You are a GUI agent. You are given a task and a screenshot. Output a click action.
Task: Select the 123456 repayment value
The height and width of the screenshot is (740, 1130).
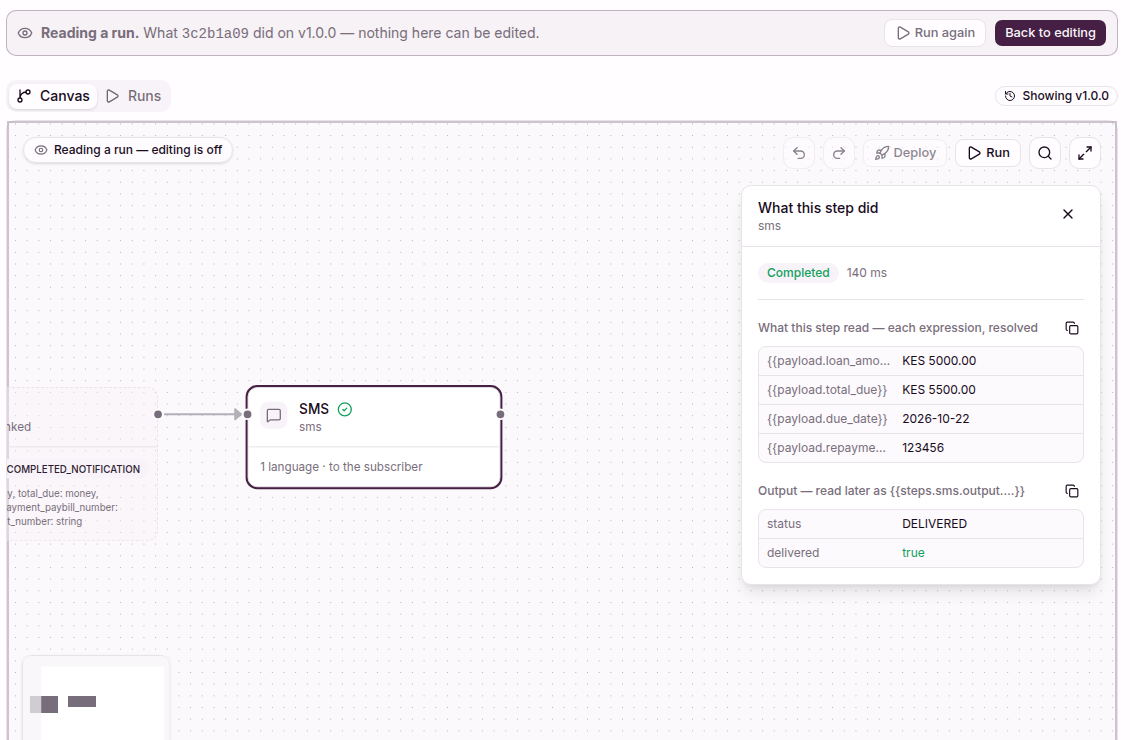click(x=922, y=447)
